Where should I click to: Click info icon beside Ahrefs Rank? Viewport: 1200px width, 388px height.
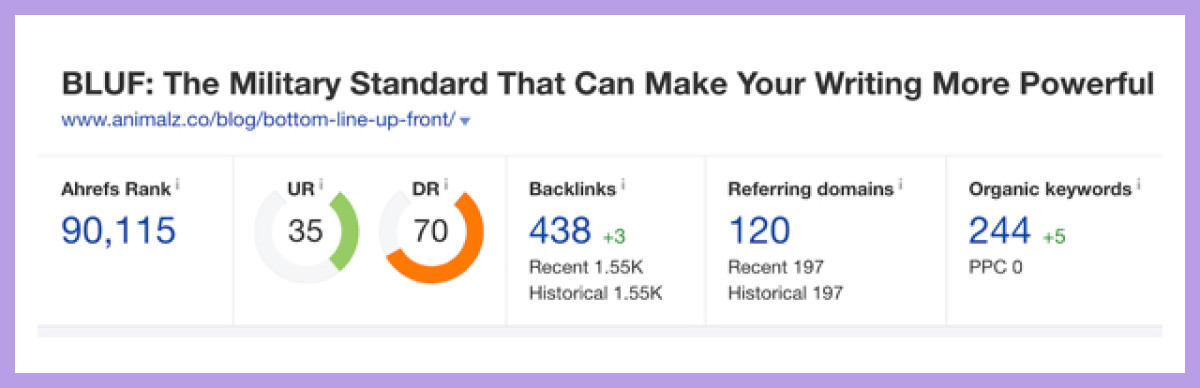(x=177, y=186)
